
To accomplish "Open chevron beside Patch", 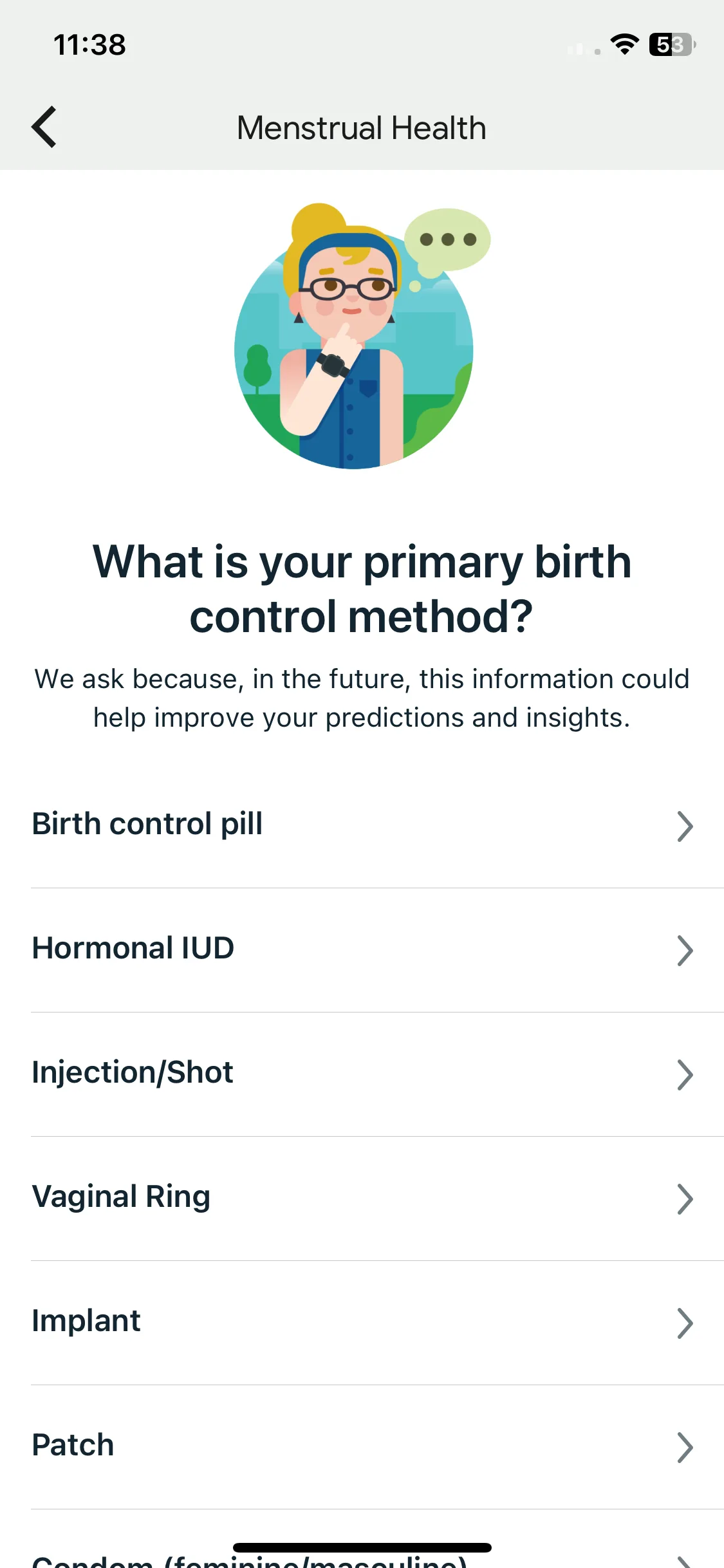I will click(x=685, y=1448).
